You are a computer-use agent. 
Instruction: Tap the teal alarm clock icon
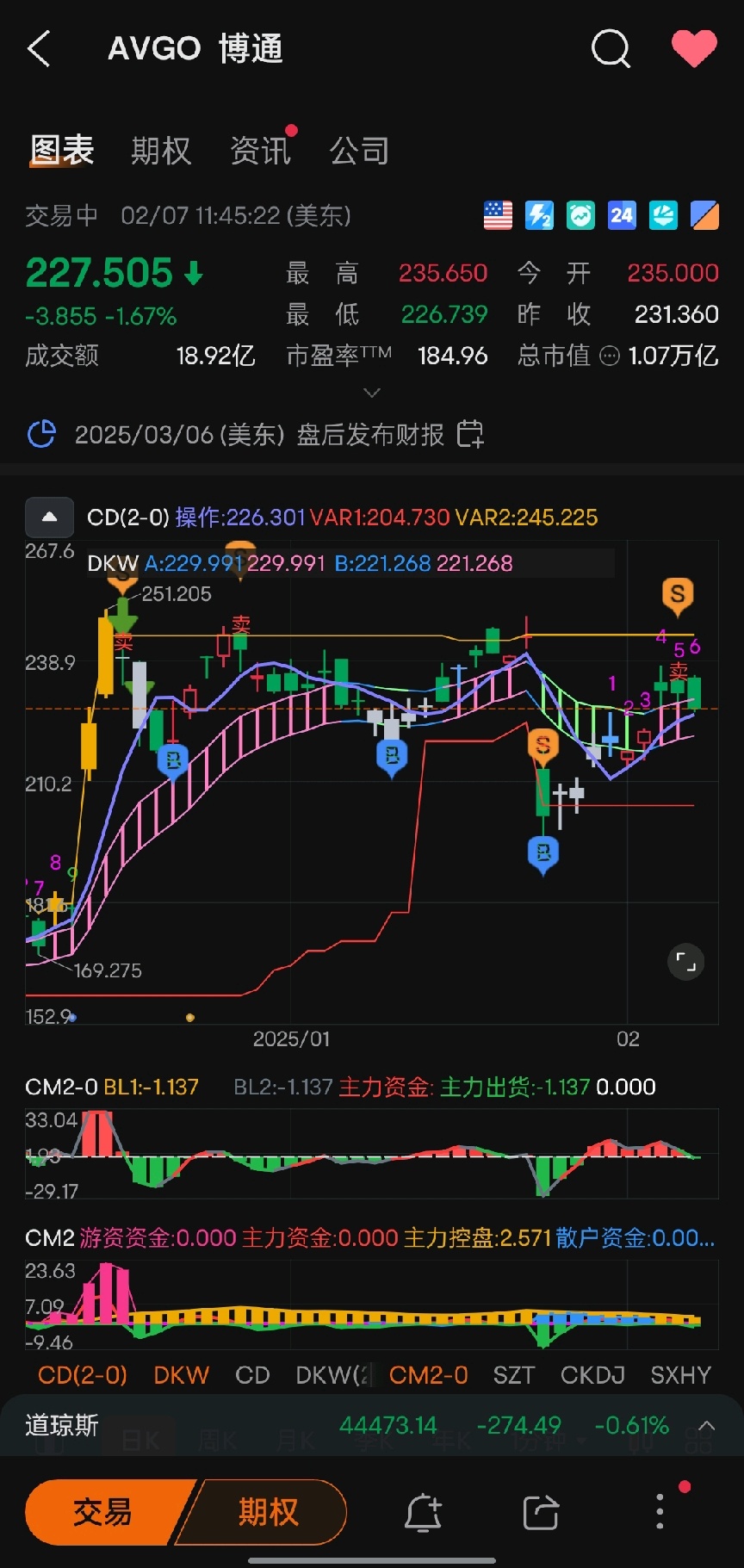coord(580,215)
